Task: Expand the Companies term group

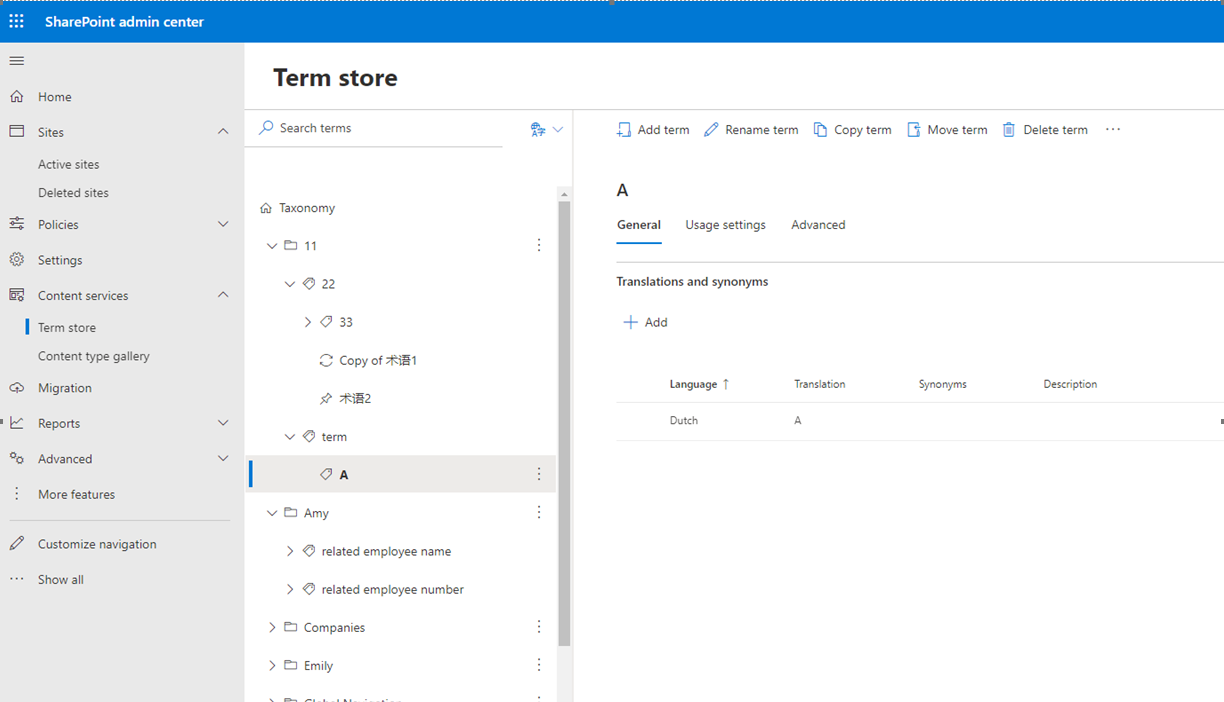Action: pos(272,627)
